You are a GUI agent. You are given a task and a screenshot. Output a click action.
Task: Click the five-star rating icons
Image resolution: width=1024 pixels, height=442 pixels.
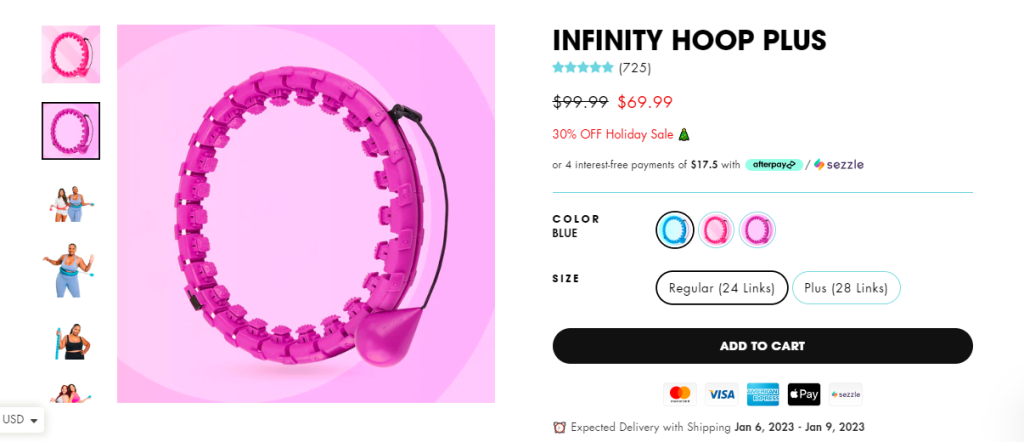point(583,68)
